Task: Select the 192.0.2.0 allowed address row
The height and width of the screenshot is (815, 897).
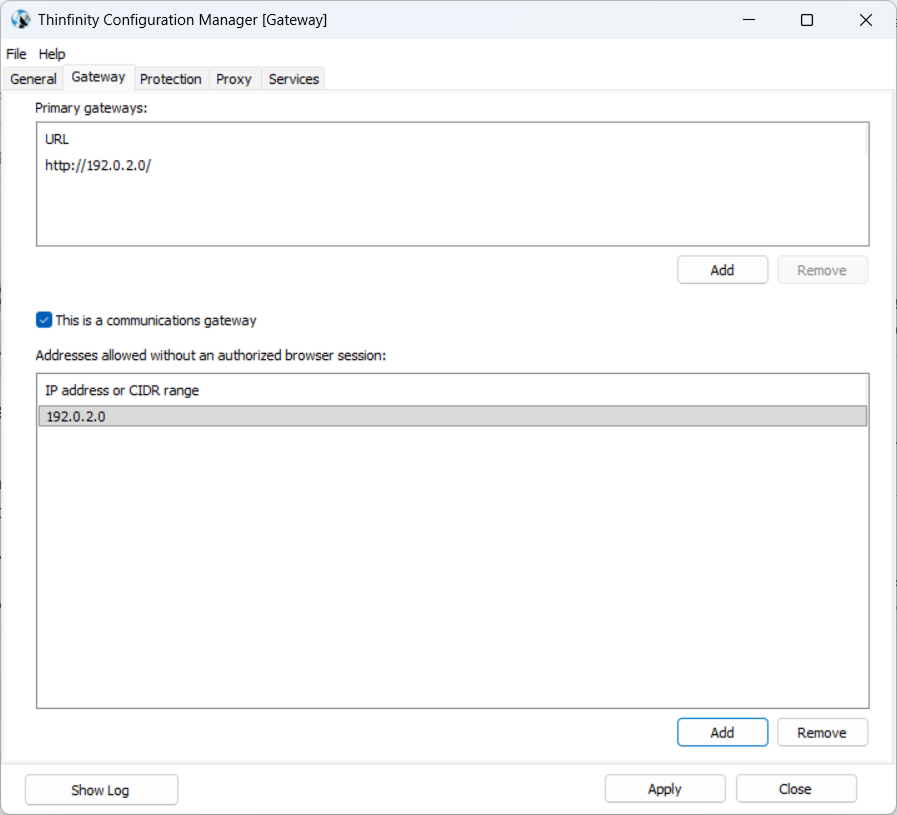Action: click(453, 416)
